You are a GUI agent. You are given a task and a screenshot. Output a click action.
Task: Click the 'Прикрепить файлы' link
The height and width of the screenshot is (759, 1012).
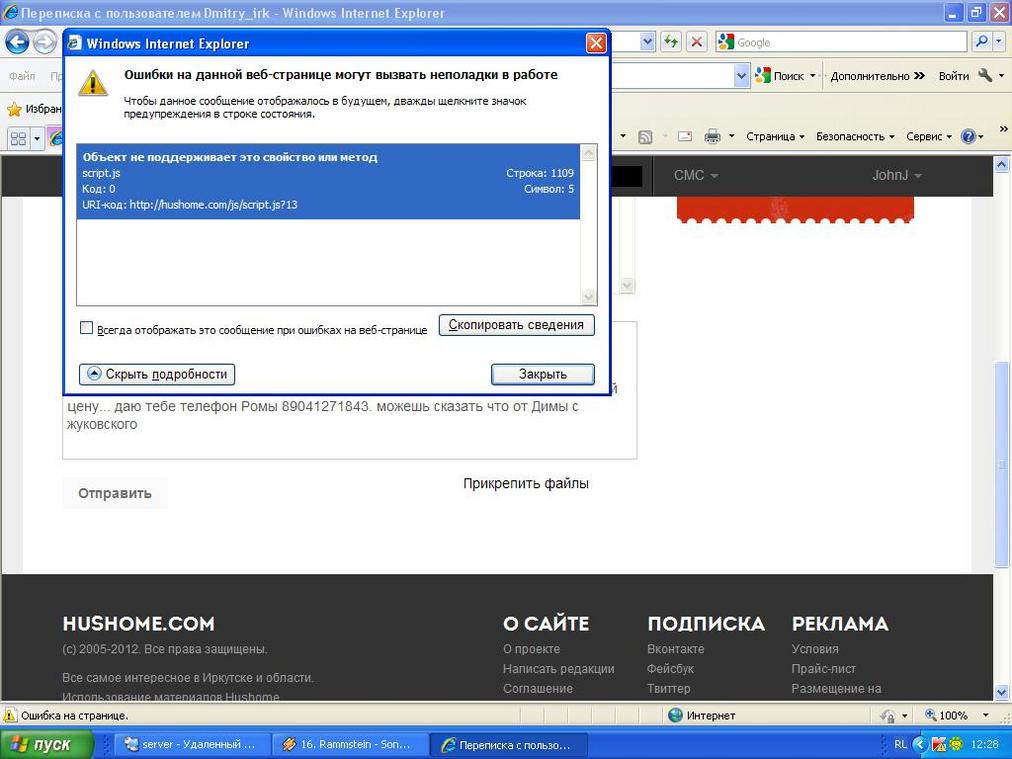pyautogui.click(x=525, y=483)
